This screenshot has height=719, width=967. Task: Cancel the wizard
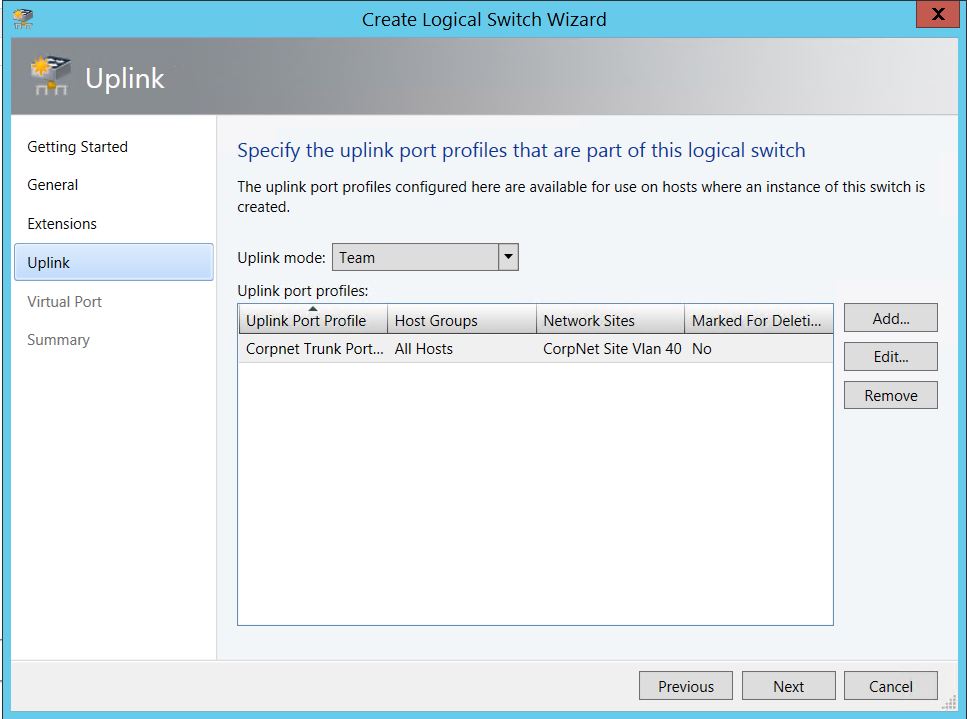pyautogui.click(x=890, y=686)
